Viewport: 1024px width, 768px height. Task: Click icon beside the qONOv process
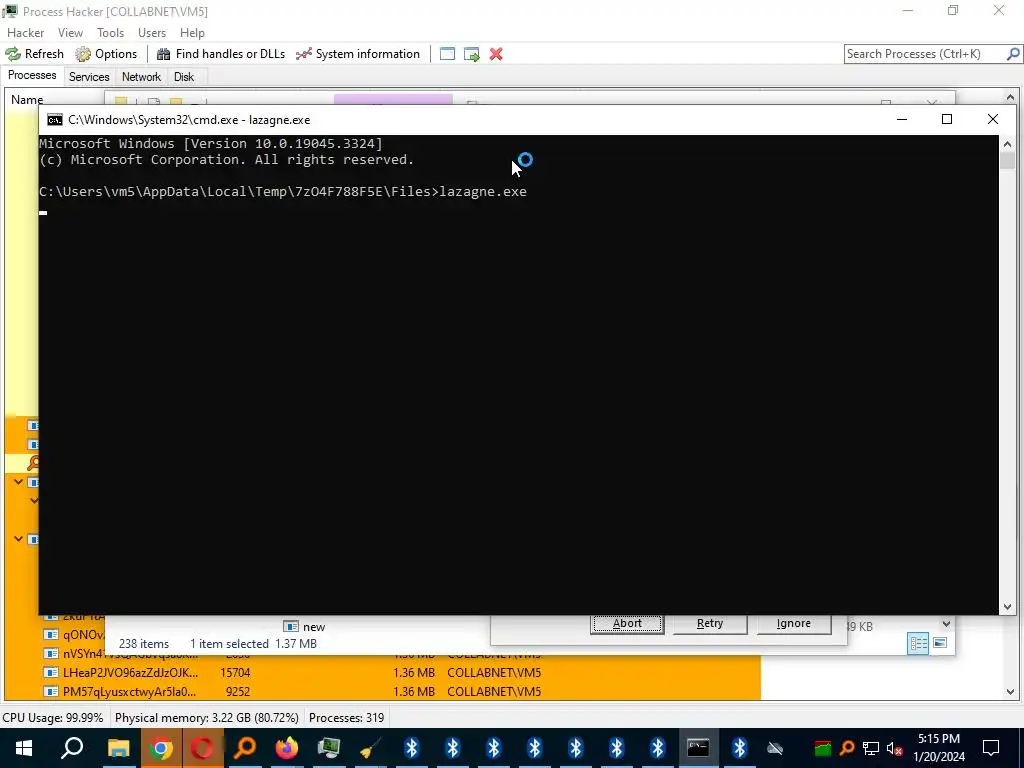point(51,634)
